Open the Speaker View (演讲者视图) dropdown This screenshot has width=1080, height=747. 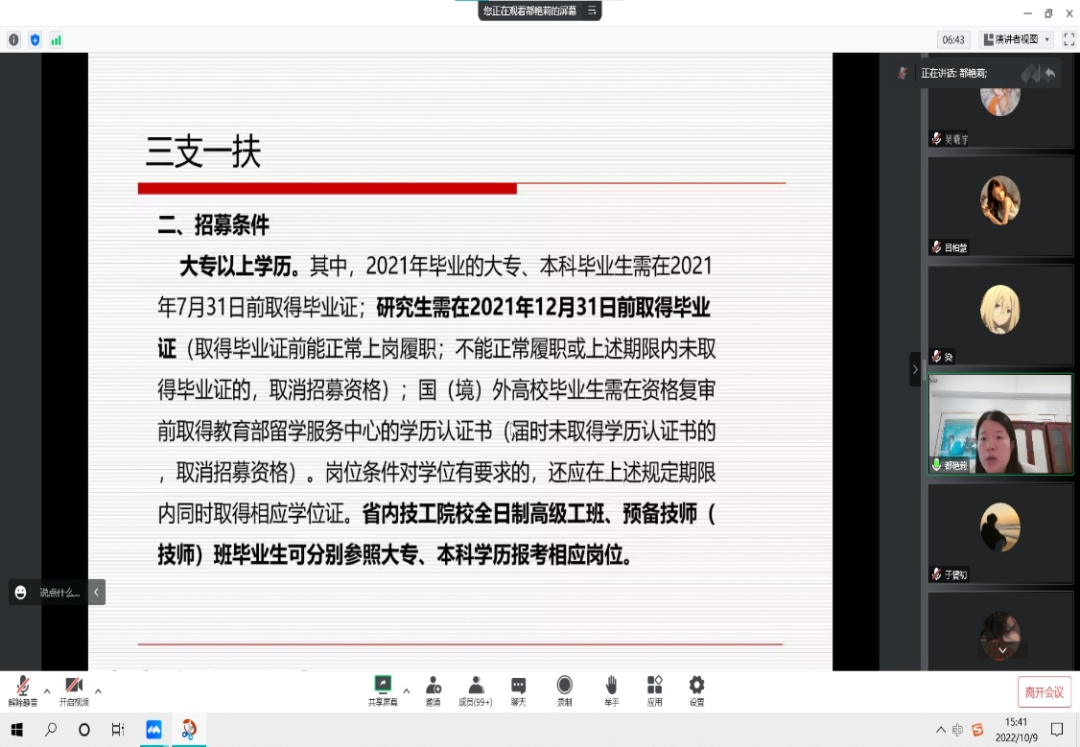(x=1016, y=40)
